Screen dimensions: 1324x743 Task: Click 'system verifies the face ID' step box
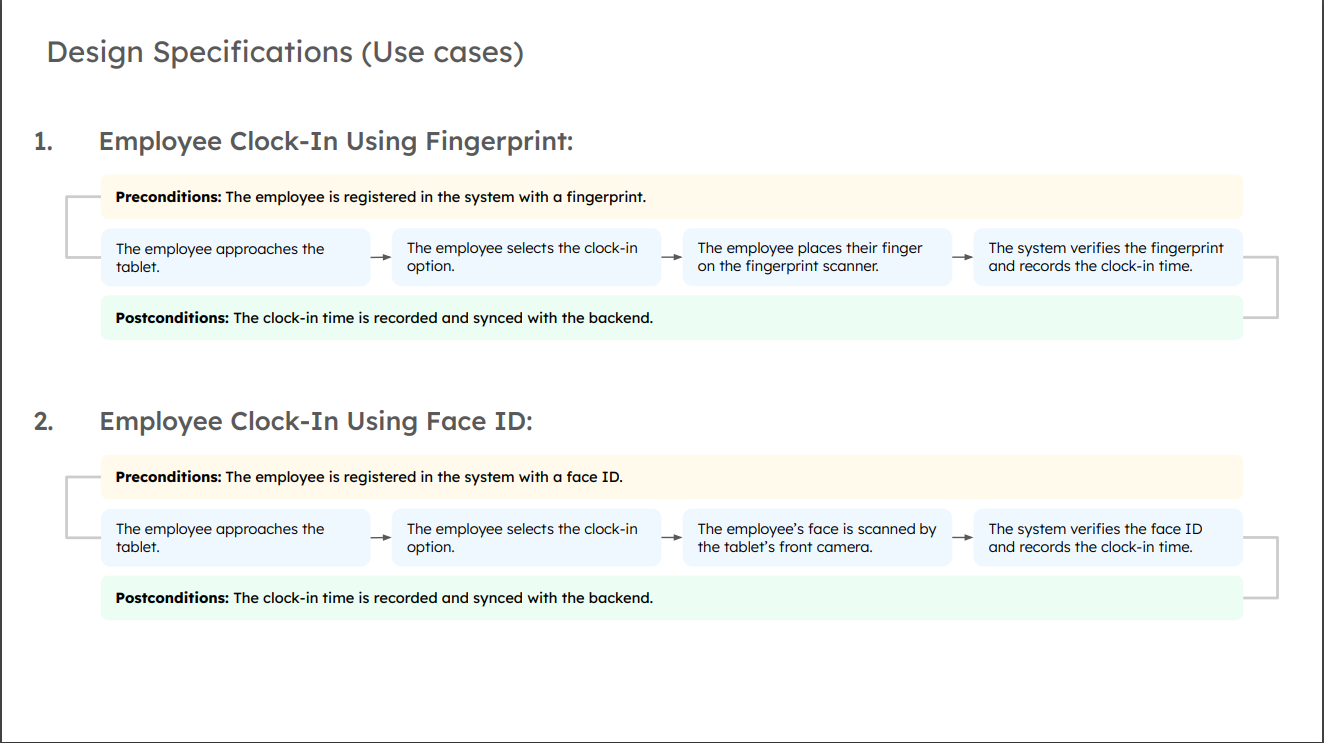pos(1108,538)
